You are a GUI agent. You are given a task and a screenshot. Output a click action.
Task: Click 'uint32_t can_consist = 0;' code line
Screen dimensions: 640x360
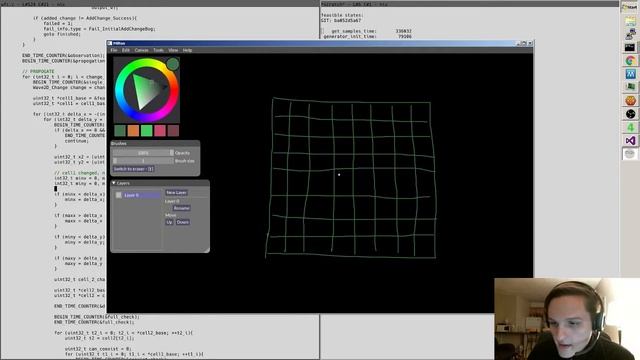coord(98,349)
